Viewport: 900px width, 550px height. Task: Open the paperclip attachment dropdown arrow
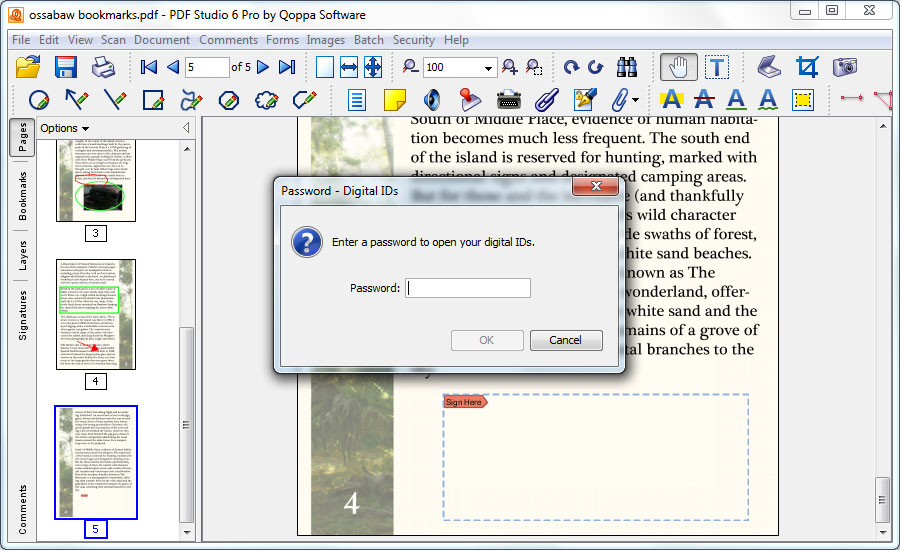(635, 100)
